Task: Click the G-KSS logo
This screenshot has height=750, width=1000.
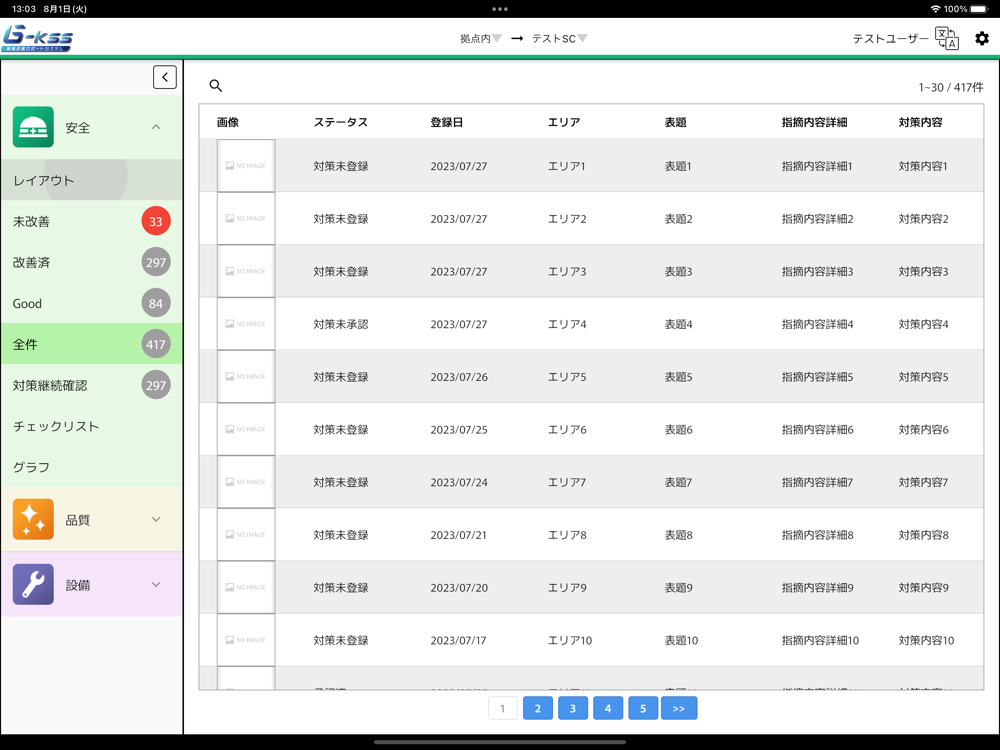Action: pyautogui.click(x=38, y=38)
